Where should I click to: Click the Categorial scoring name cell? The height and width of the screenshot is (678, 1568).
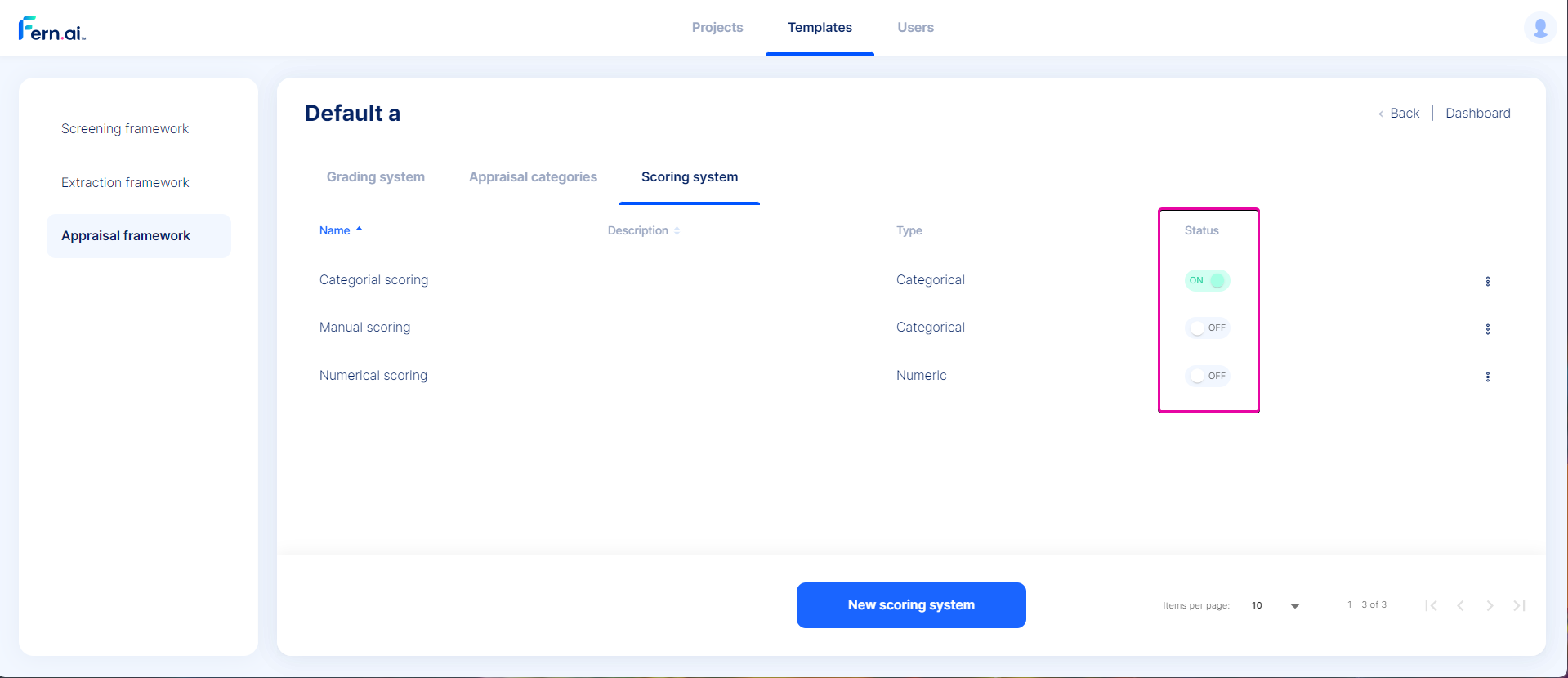click(x=373, y=279)
